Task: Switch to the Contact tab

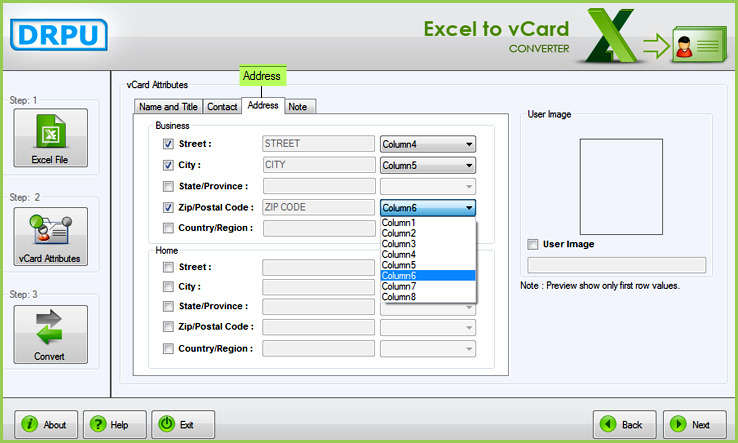Action: pos(222,107)
